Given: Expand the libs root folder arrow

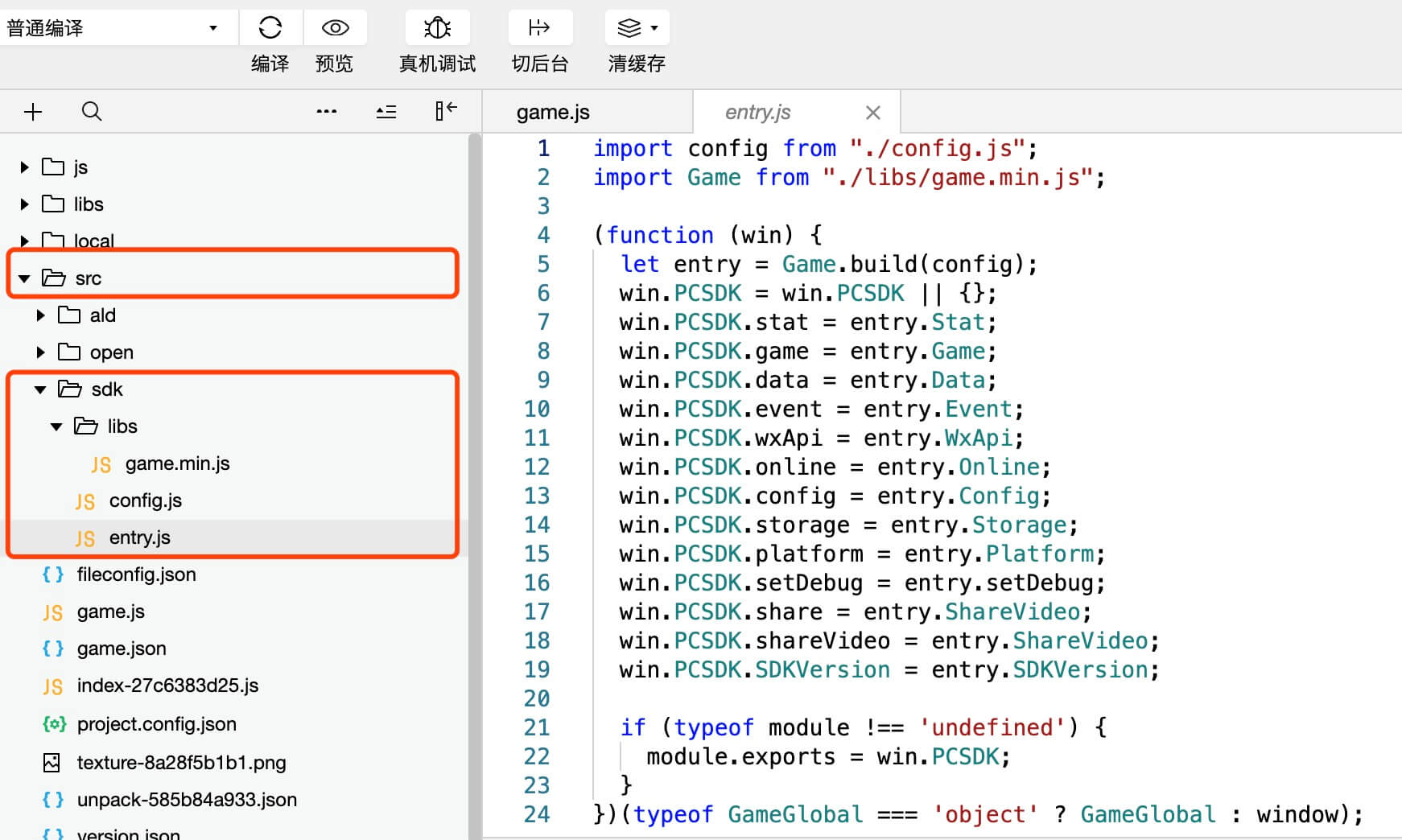Looking at the screenshot, I should [24, 204].
